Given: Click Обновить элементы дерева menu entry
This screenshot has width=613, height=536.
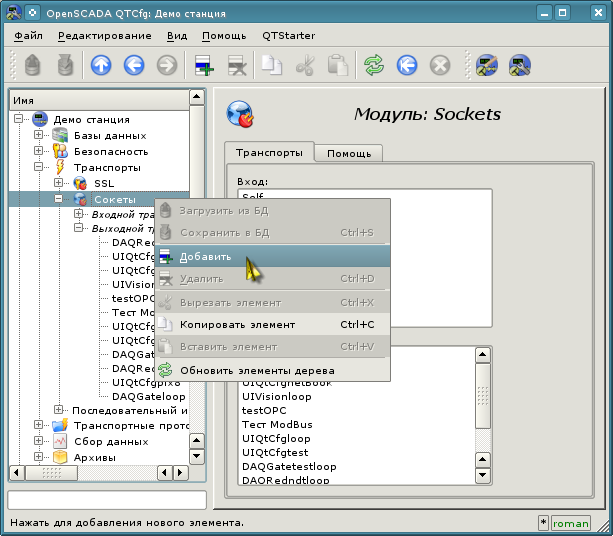Looking at the screenshot, I should point(256,370).
